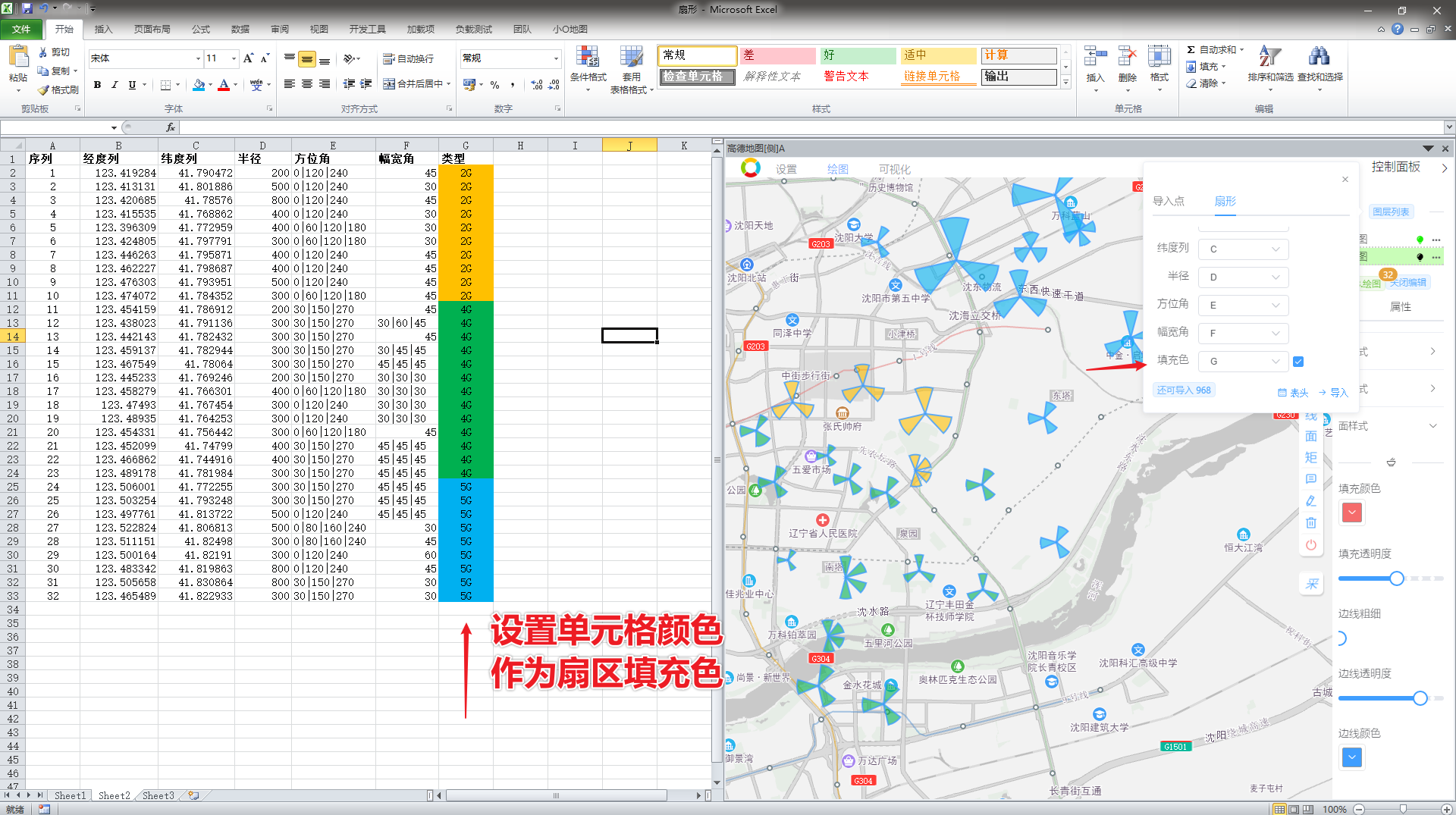Click the Find and Select (查找和选择) binoculars icon
This screenshot has height=815, width=1456.
coord(1319,58)
